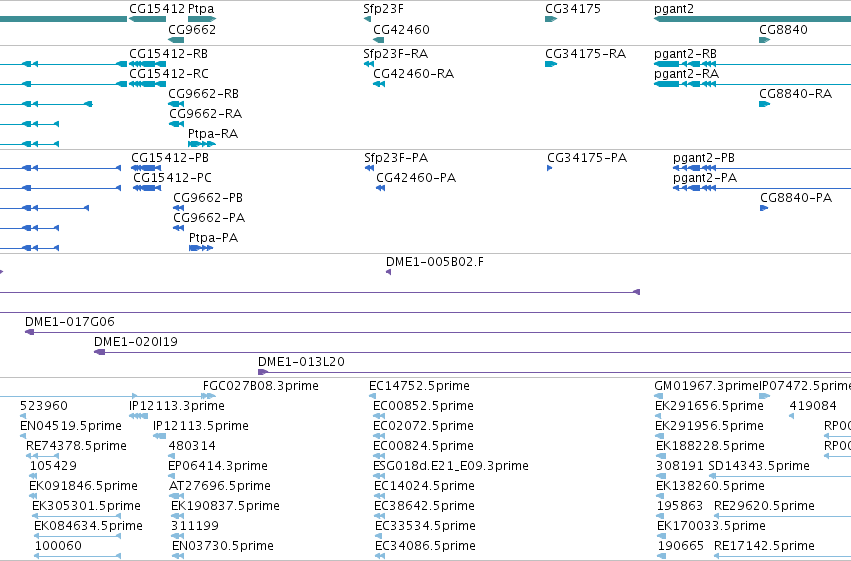Select protein CG15412-PC
The width and height of the screenshot is (851, 561).
pyautogui.click(x=173, y=178)
